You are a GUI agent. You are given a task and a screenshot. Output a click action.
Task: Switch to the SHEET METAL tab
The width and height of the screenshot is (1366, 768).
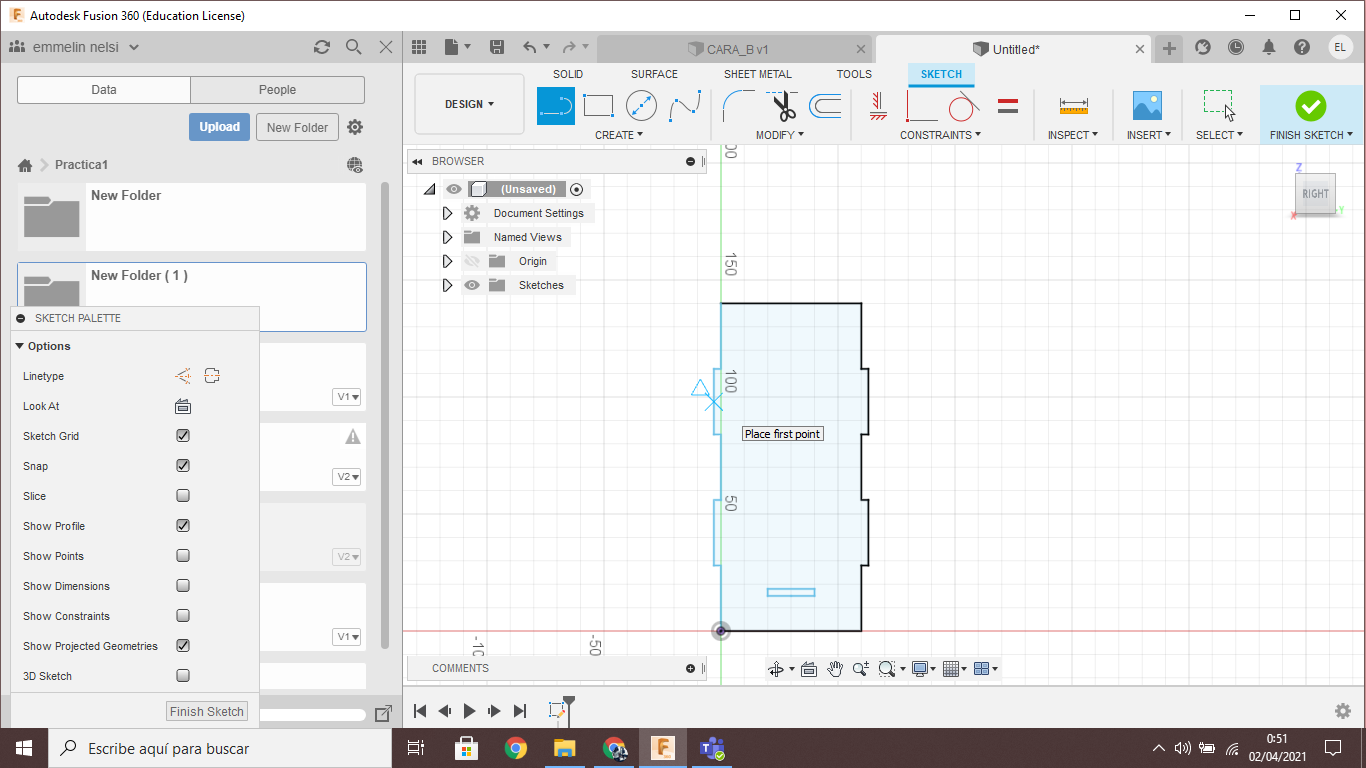click(757, 74)
